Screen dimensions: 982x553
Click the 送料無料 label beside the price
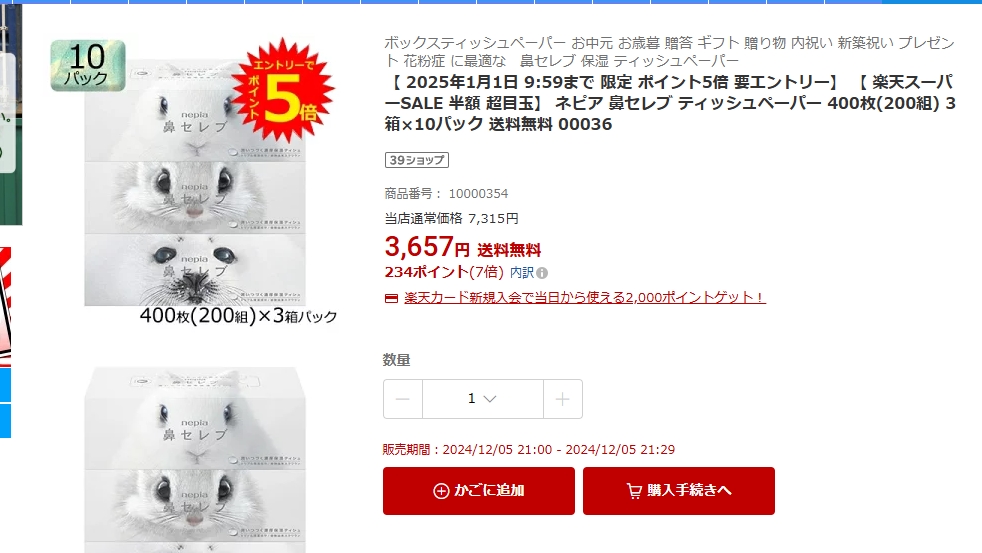pos(509,251)
